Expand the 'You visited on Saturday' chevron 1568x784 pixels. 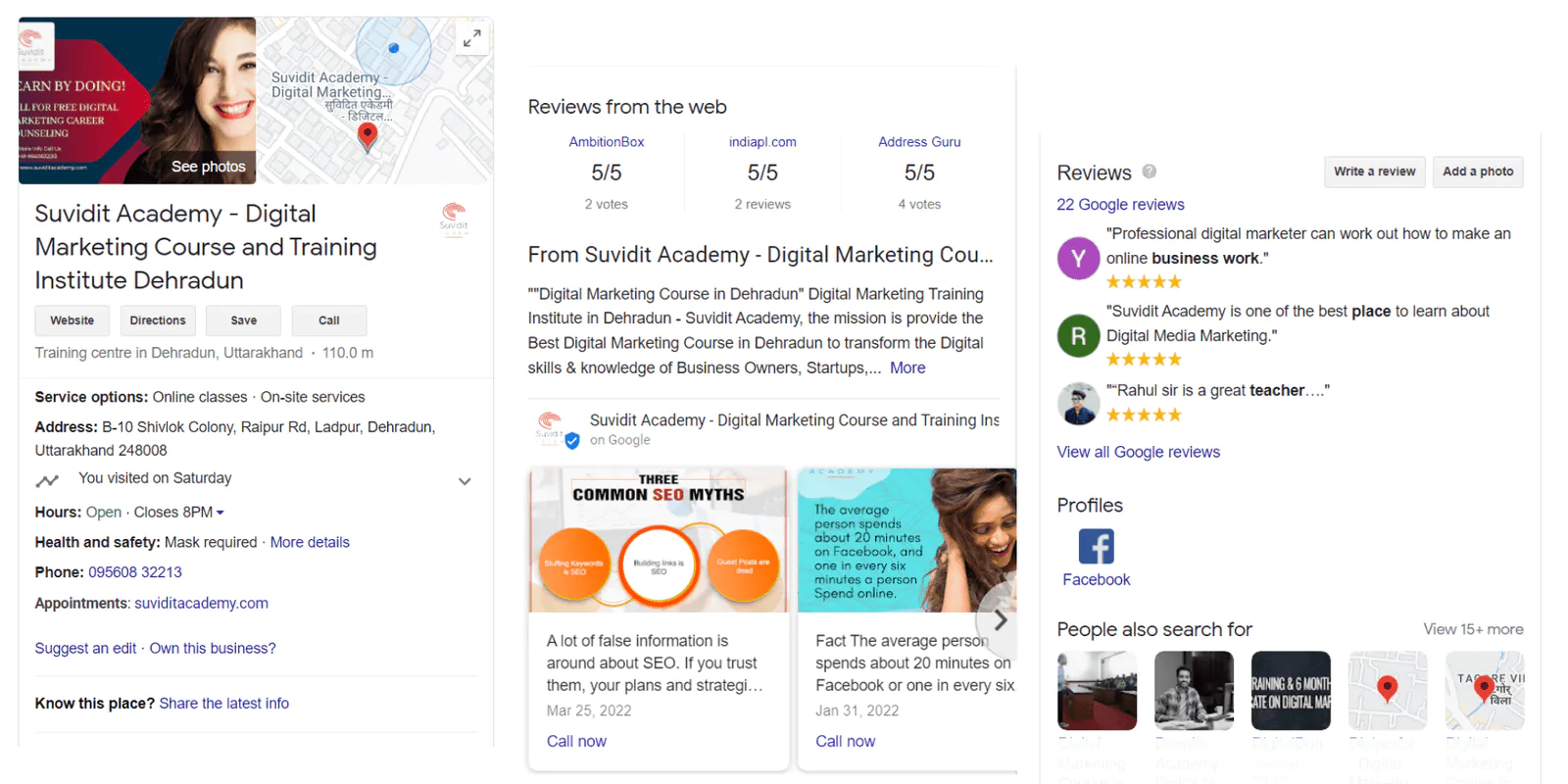tap(465, 481)
